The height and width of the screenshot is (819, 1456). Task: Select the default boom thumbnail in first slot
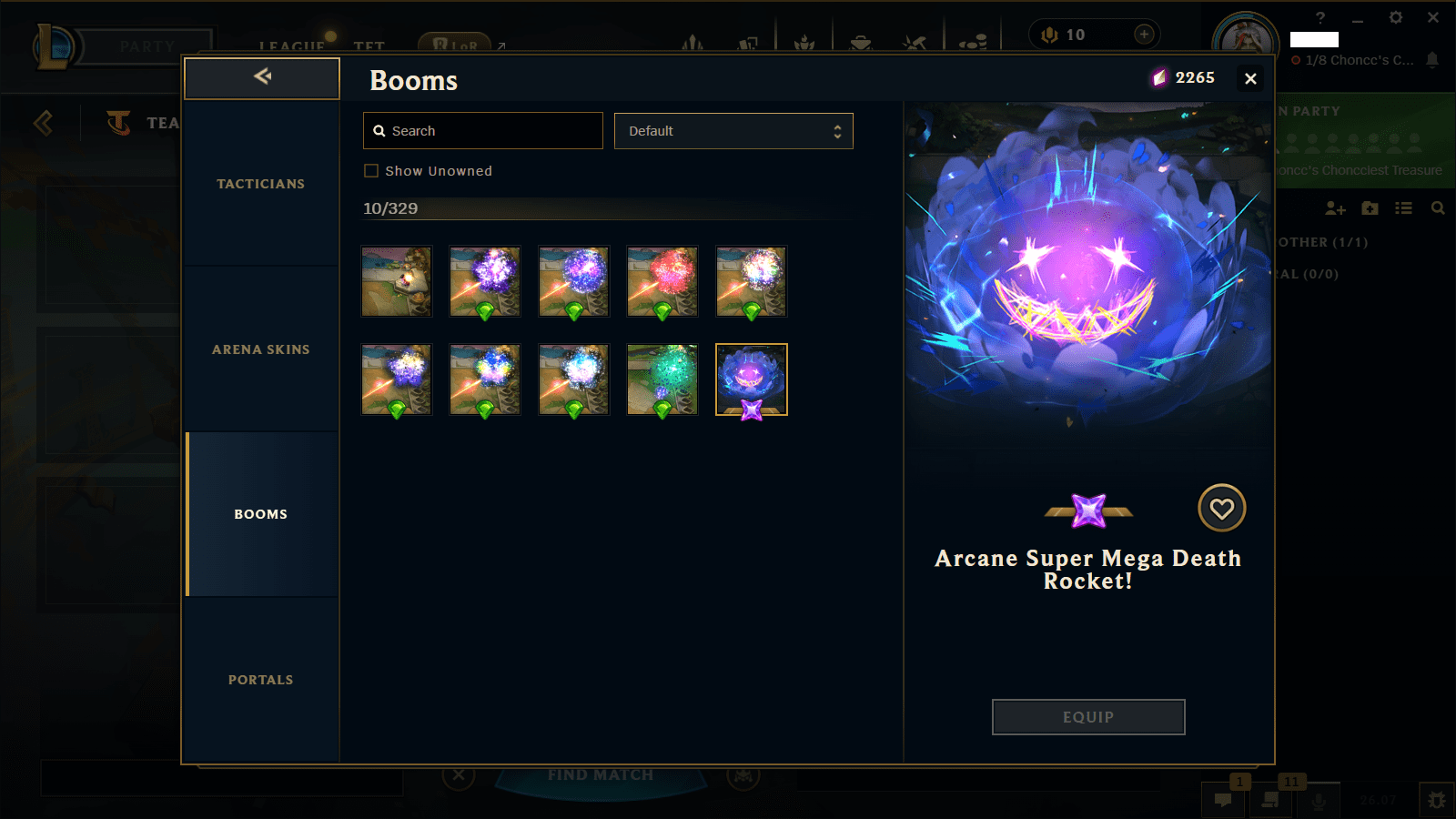coord(397,282)
